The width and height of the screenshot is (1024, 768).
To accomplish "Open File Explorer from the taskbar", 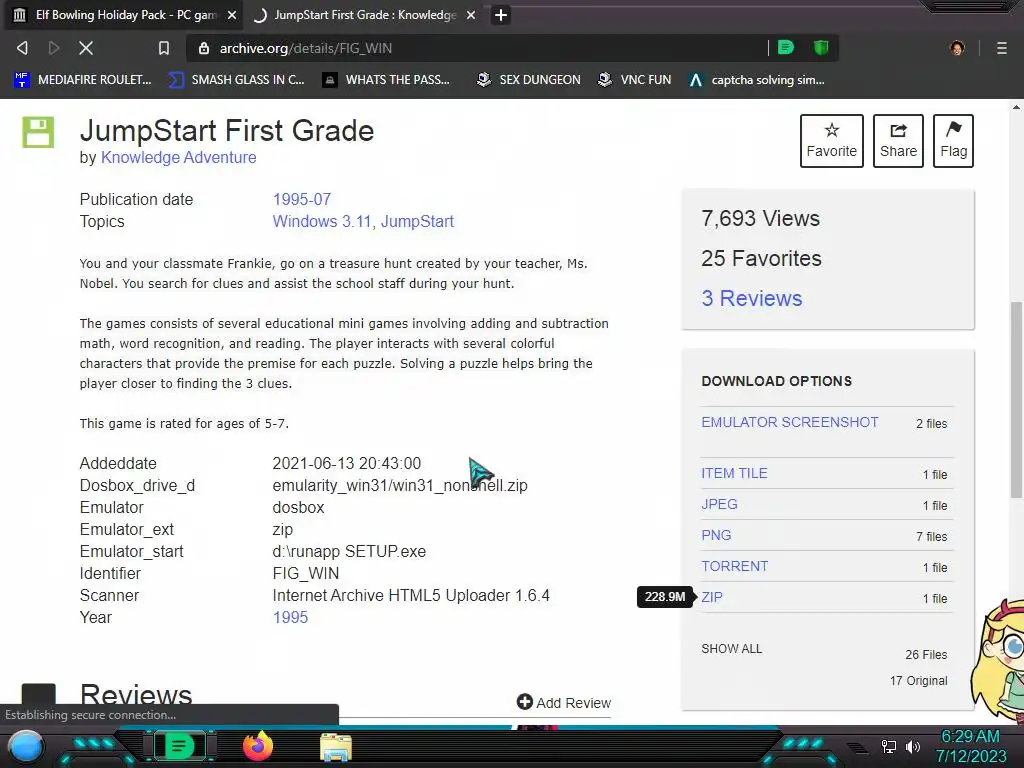I will point(336,747).
